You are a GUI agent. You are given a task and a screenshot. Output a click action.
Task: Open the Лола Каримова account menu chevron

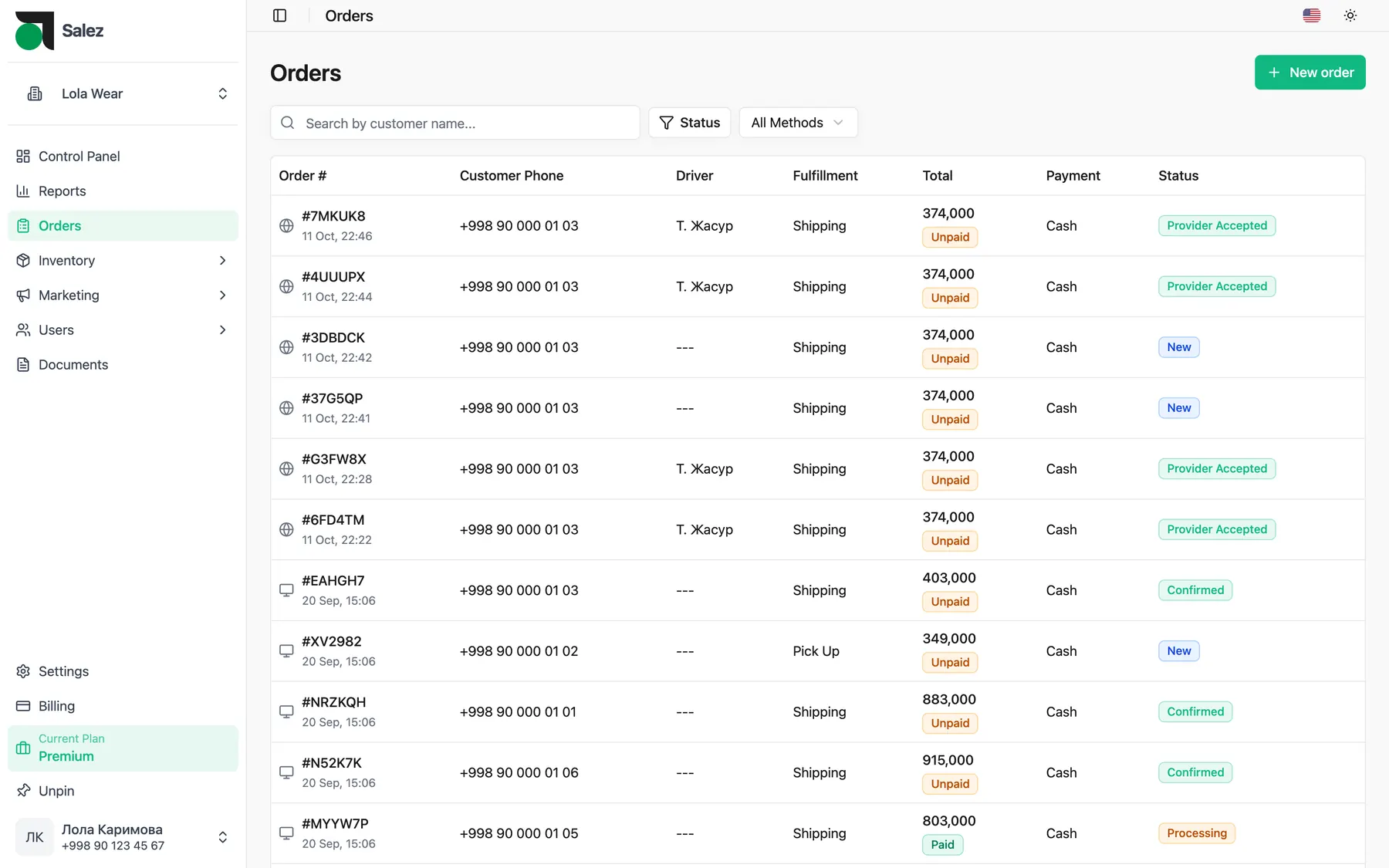pos(222,837)
